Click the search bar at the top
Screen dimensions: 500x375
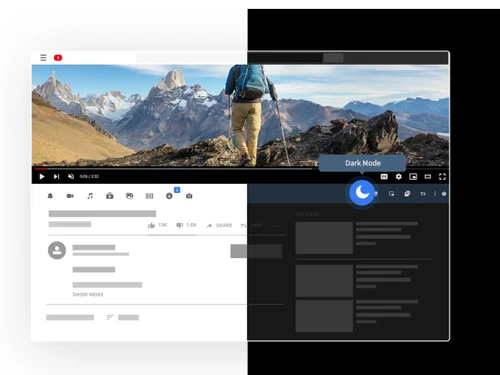[230, 58]
